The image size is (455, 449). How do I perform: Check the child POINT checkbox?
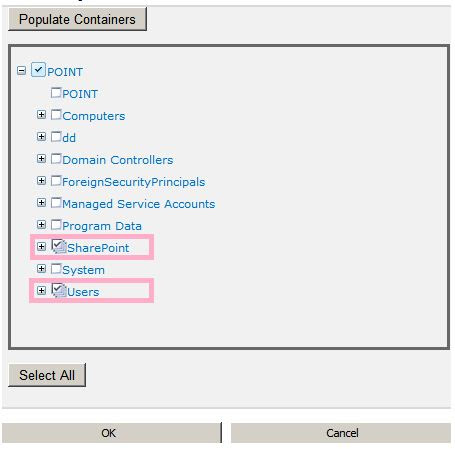click(x=56, y=93)
